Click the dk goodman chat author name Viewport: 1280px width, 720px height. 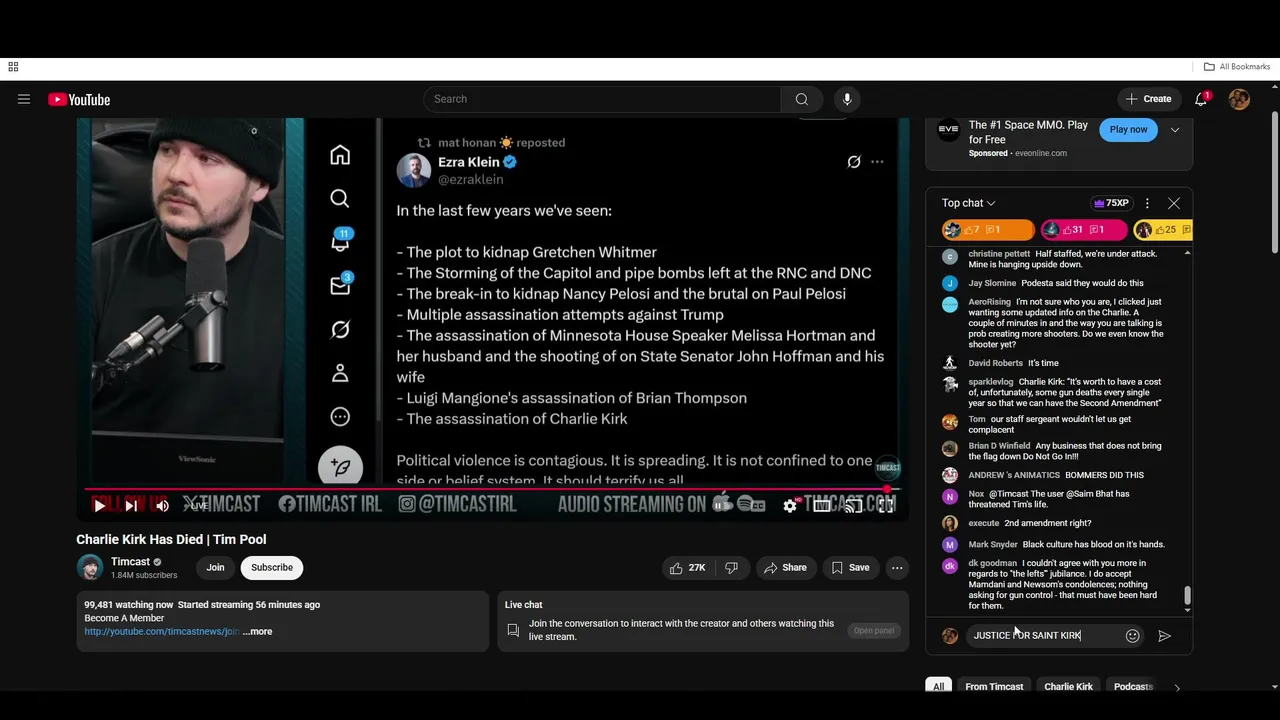point(992,563)
